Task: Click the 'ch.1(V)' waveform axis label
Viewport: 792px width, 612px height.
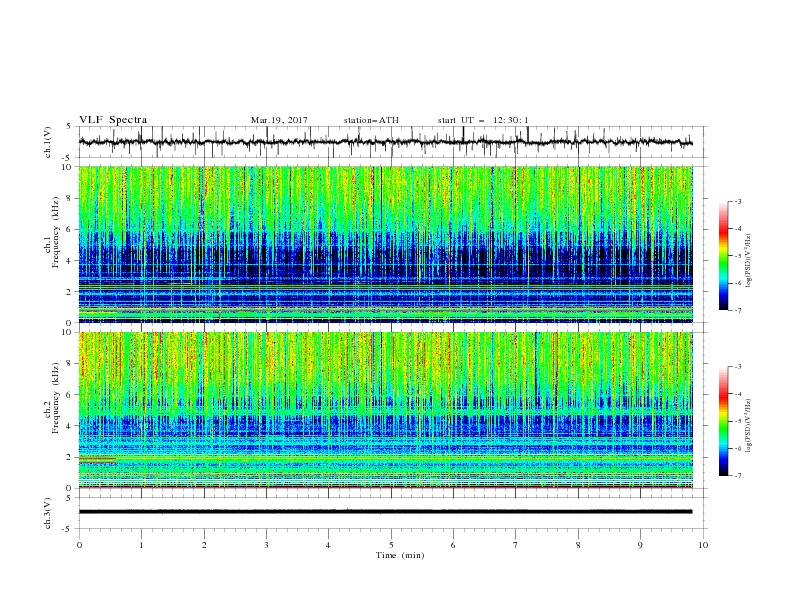Action: click(x=48, y=142)
